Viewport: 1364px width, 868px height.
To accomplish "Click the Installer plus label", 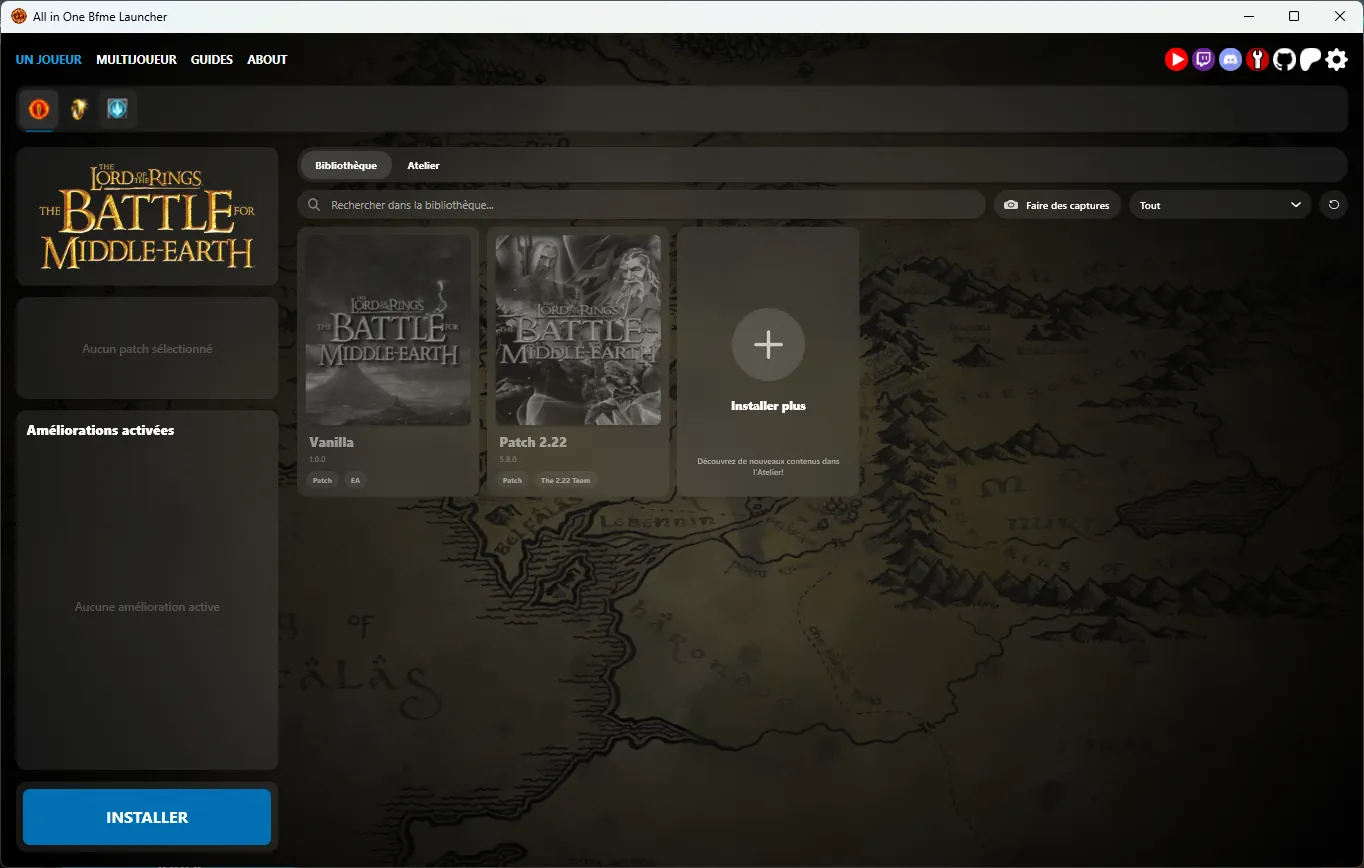I will coord(768,406).
